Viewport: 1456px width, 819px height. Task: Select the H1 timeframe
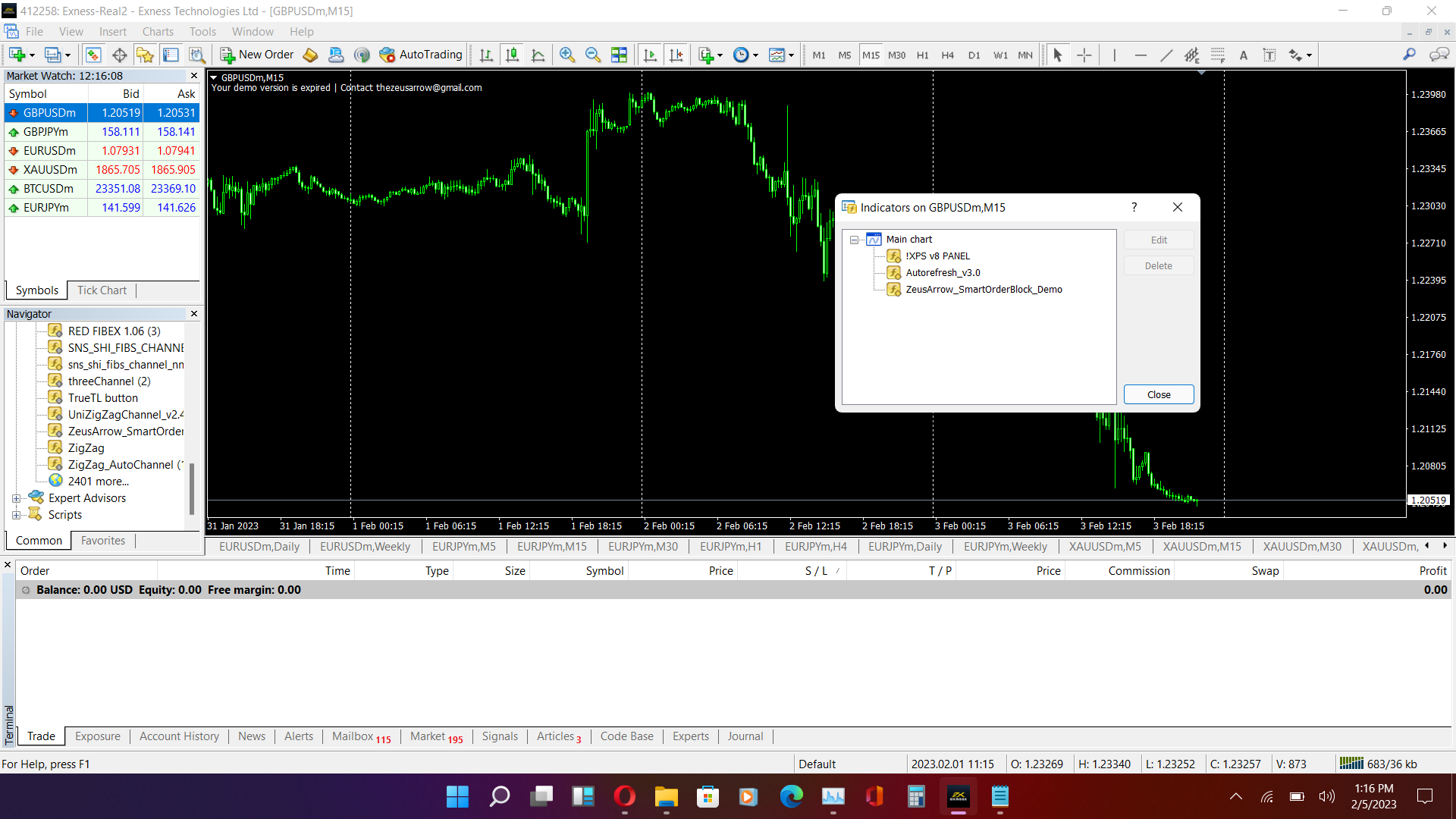pyautogui.click(x=922, y=55)
